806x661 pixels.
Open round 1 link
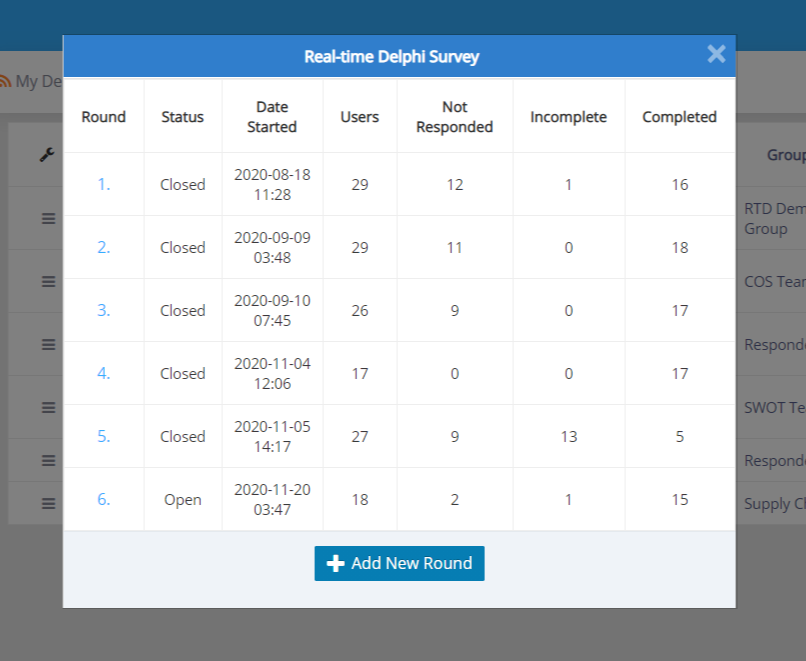(x=104, y=184)
